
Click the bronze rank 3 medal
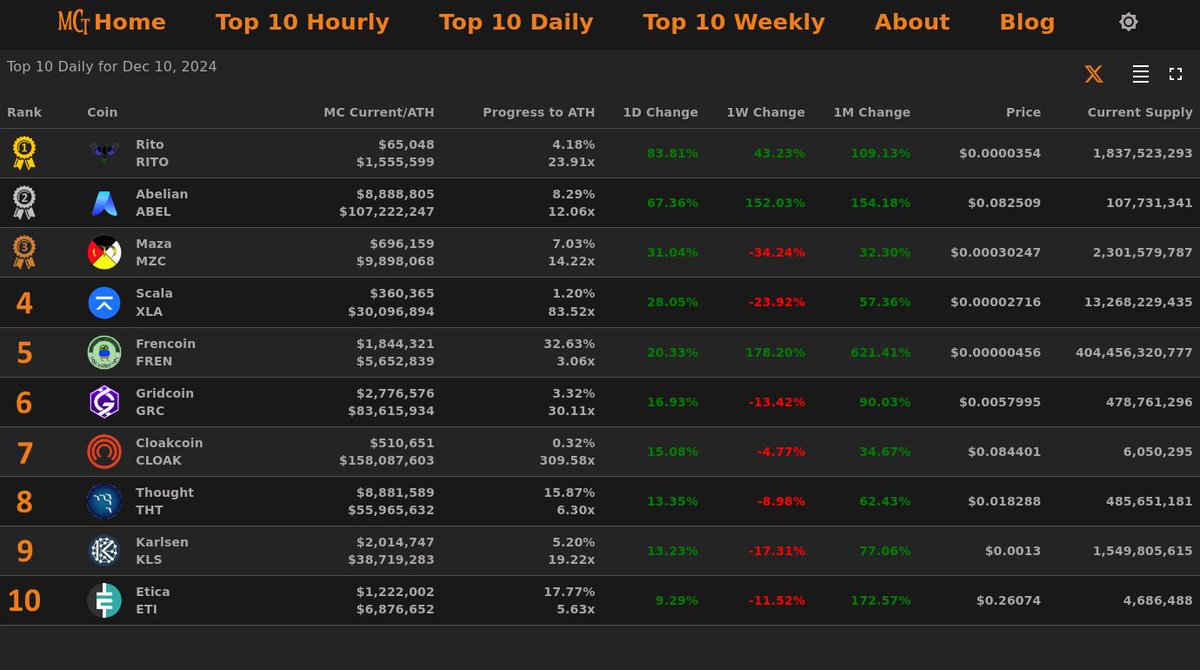pyautogui.click(x=24, y=253)
